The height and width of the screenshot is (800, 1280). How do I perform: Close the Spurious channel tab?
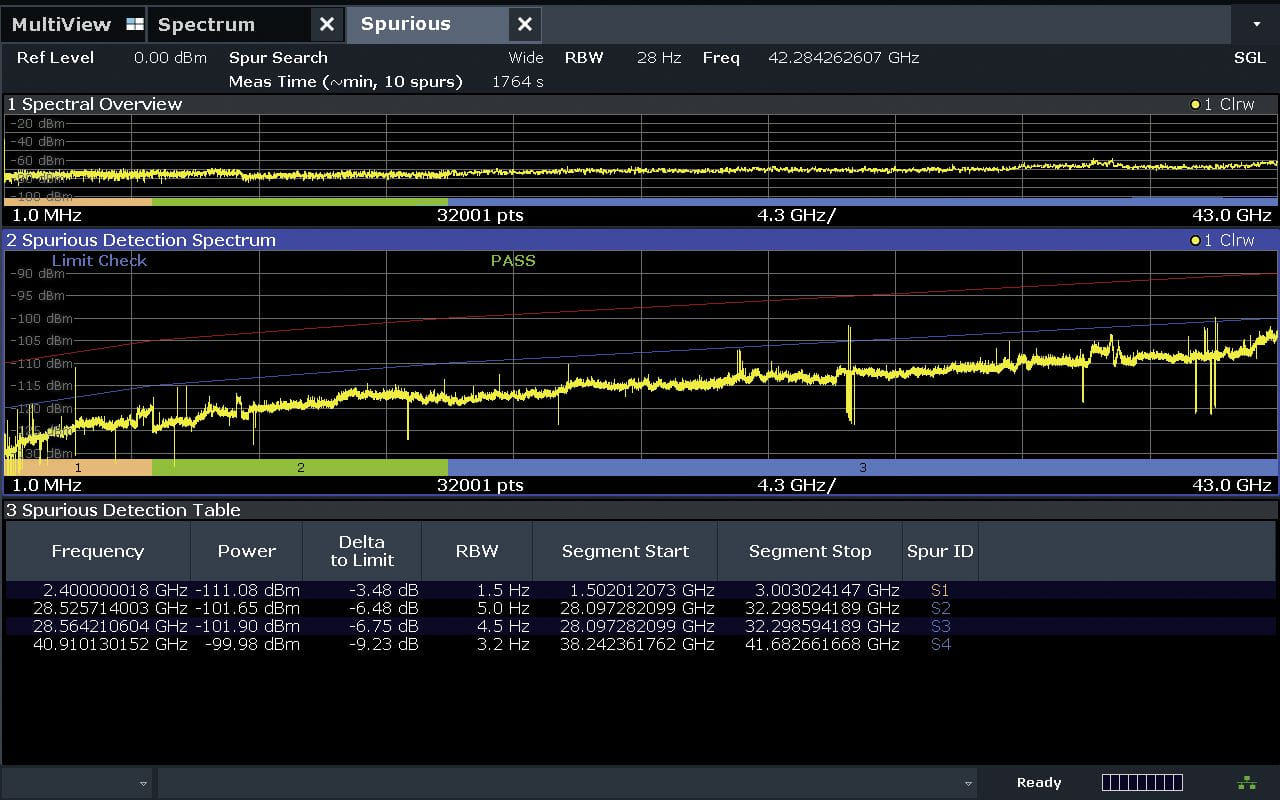pyautogui.click(x=524, y=25)
